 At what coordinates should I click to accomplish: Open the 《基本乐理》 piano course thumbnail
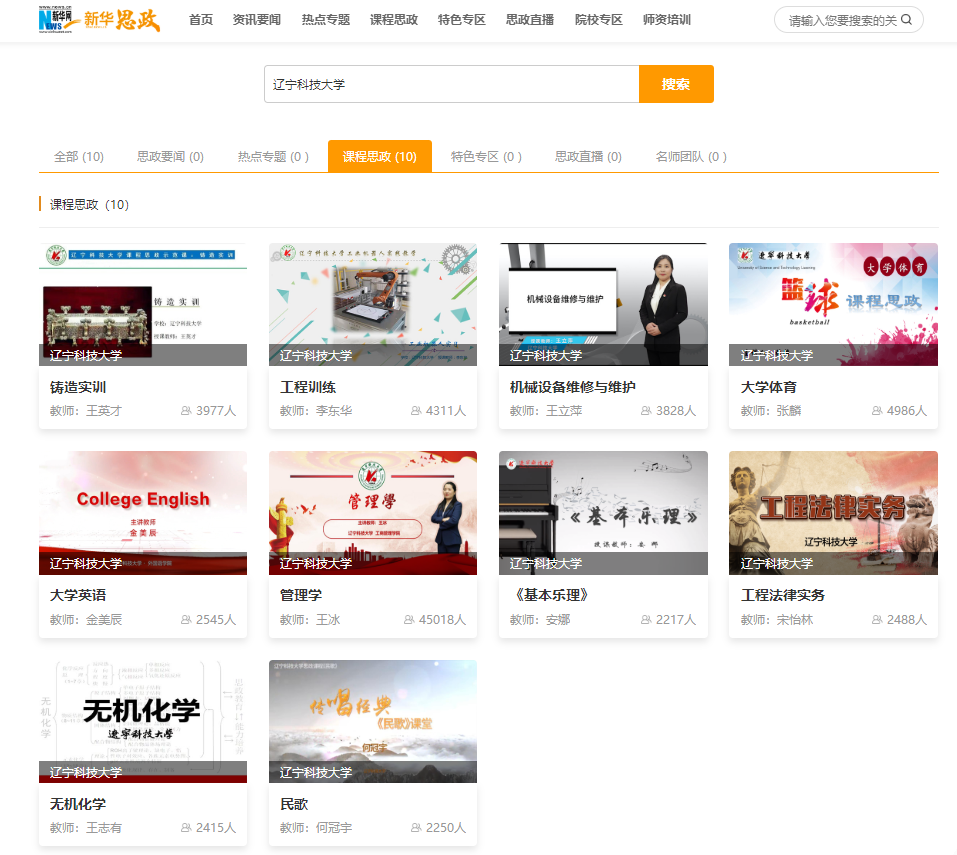(x=603, y=513)
